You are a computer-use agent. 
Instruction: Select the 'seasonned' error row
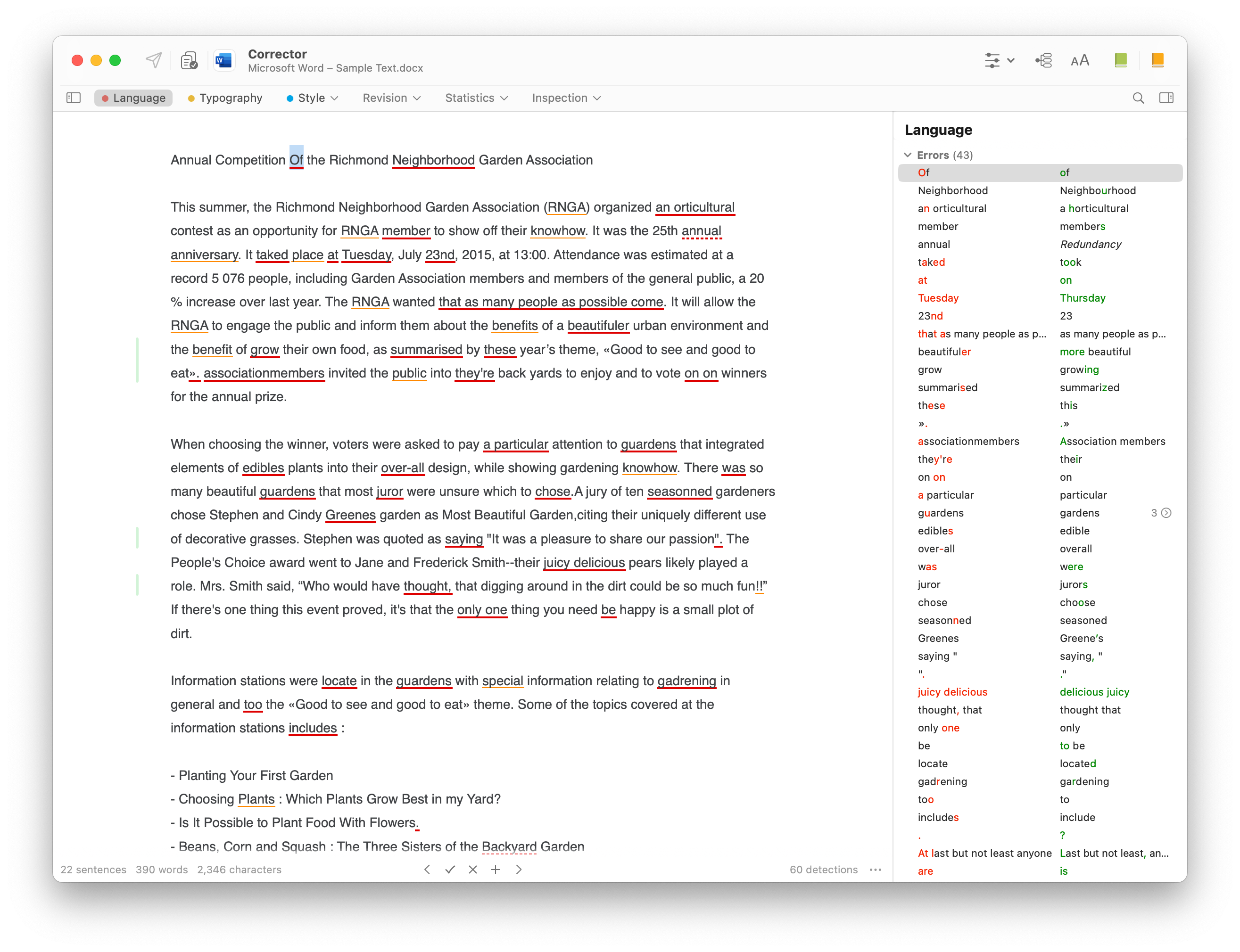tap(1041, 621)
